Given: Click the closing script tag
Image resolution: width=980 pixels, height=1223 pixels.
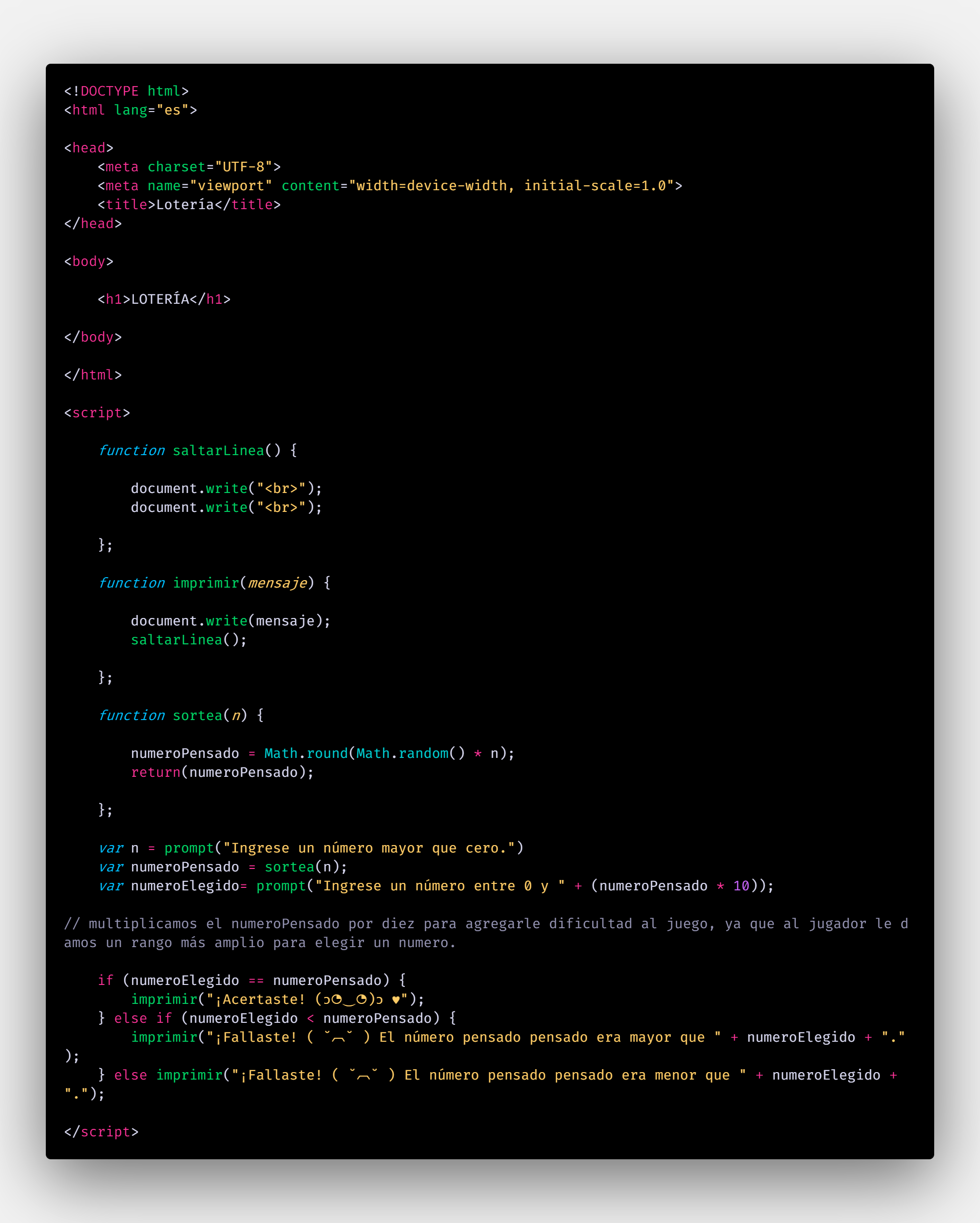Looking at the screenshot, I should coord(101,1132).
